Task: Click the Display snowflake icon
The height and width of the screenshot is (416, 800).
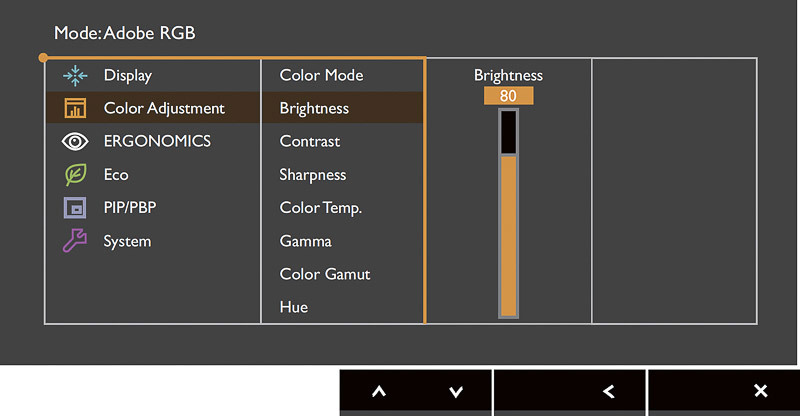Action: (x=75, y=76)
